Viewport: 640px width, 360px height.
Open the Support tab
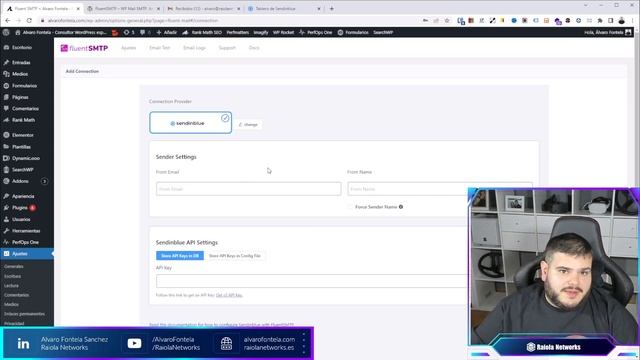227,48
